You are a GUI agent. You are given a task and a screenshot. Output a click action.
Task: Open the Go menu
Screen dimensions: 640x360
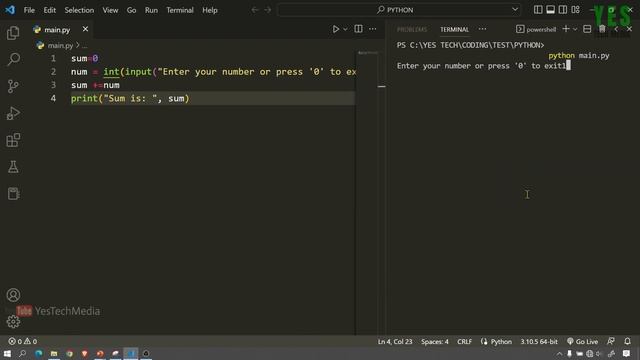(131, 10)
